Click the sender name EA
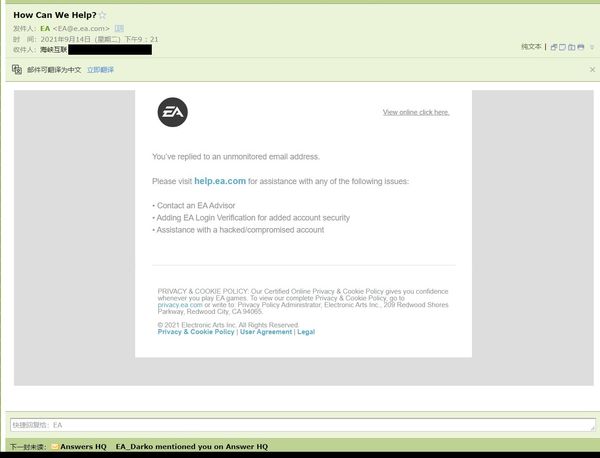 click(45, 28)
